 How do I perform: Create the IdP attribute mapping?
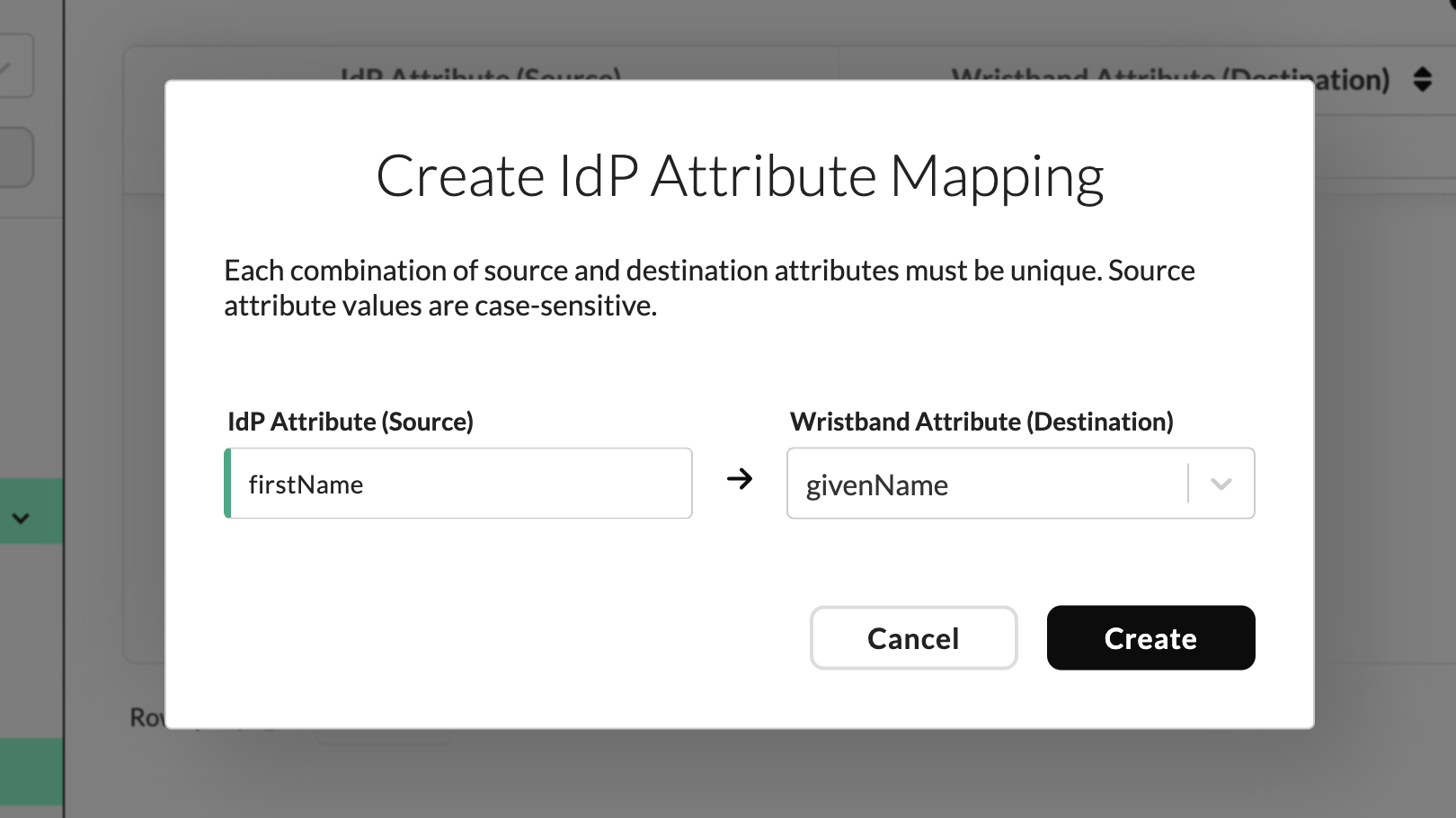1150,638
